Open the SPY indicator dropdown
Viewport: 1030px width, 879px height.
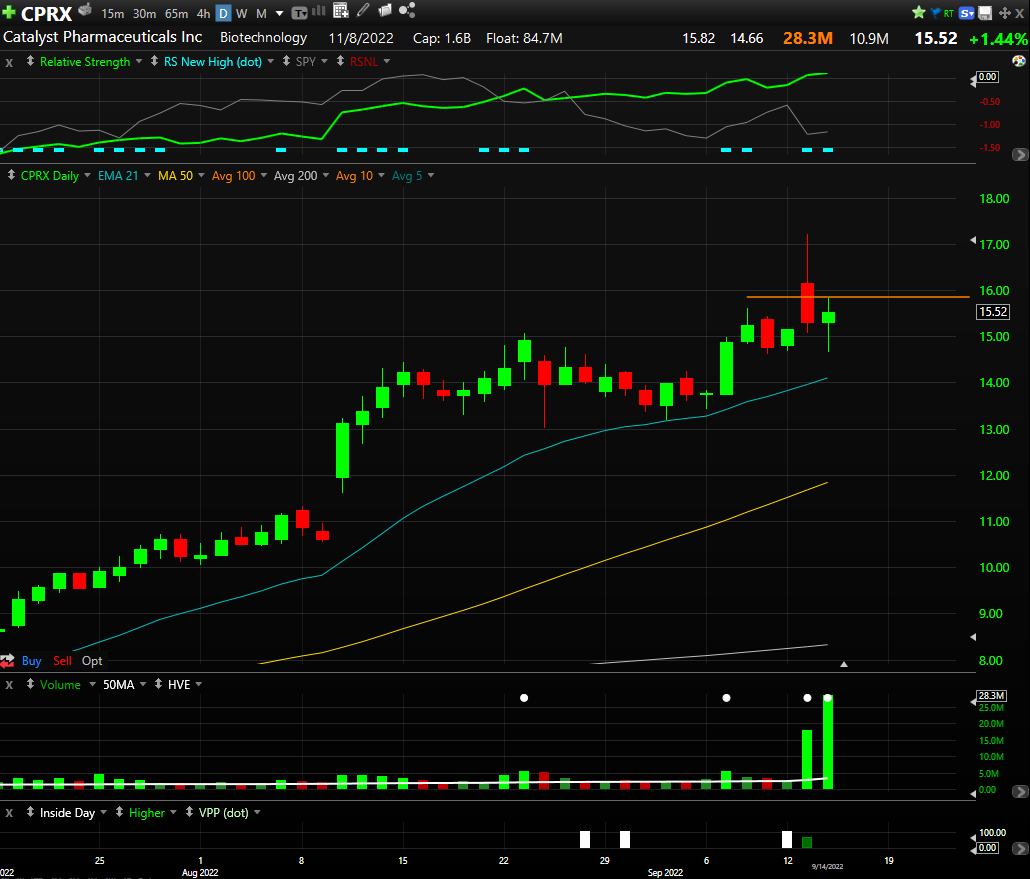coord(325,62)
